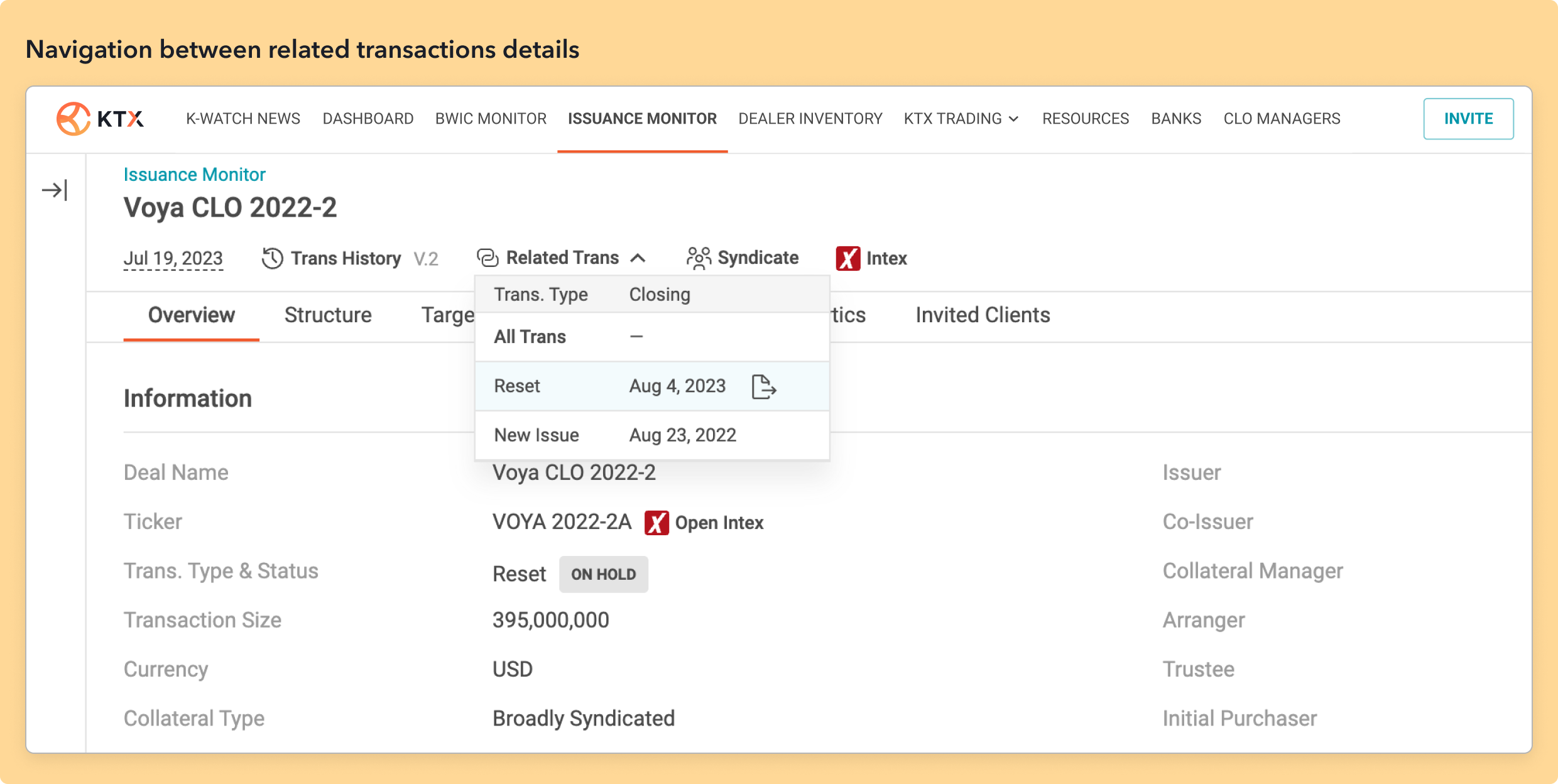The width and height of the screenshot is (1558, 784).
Task: Click the Initial Purchaser field label
Action: point(1239,718)
